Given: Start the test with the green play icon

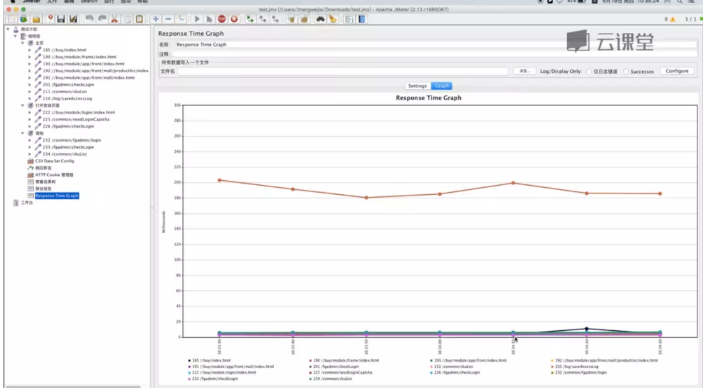Looking at the screenshot, I should [197, 19].
